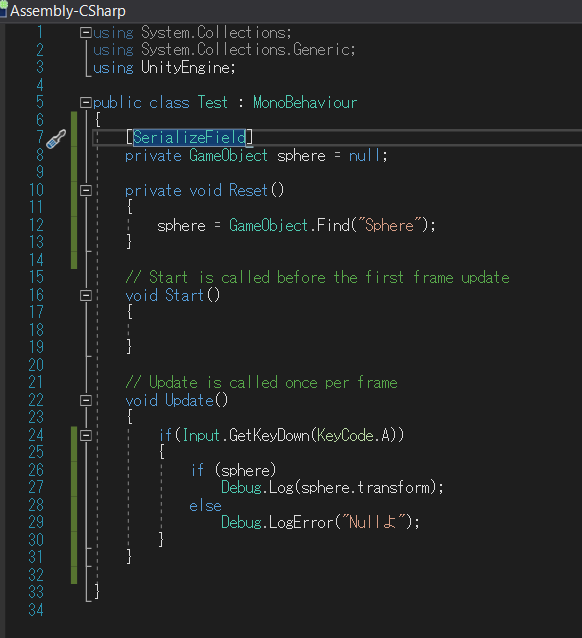Click line number 34 in margin
The height and width of the screenshot is (638, 582).
pyautogui.click(x=36, y=610)
